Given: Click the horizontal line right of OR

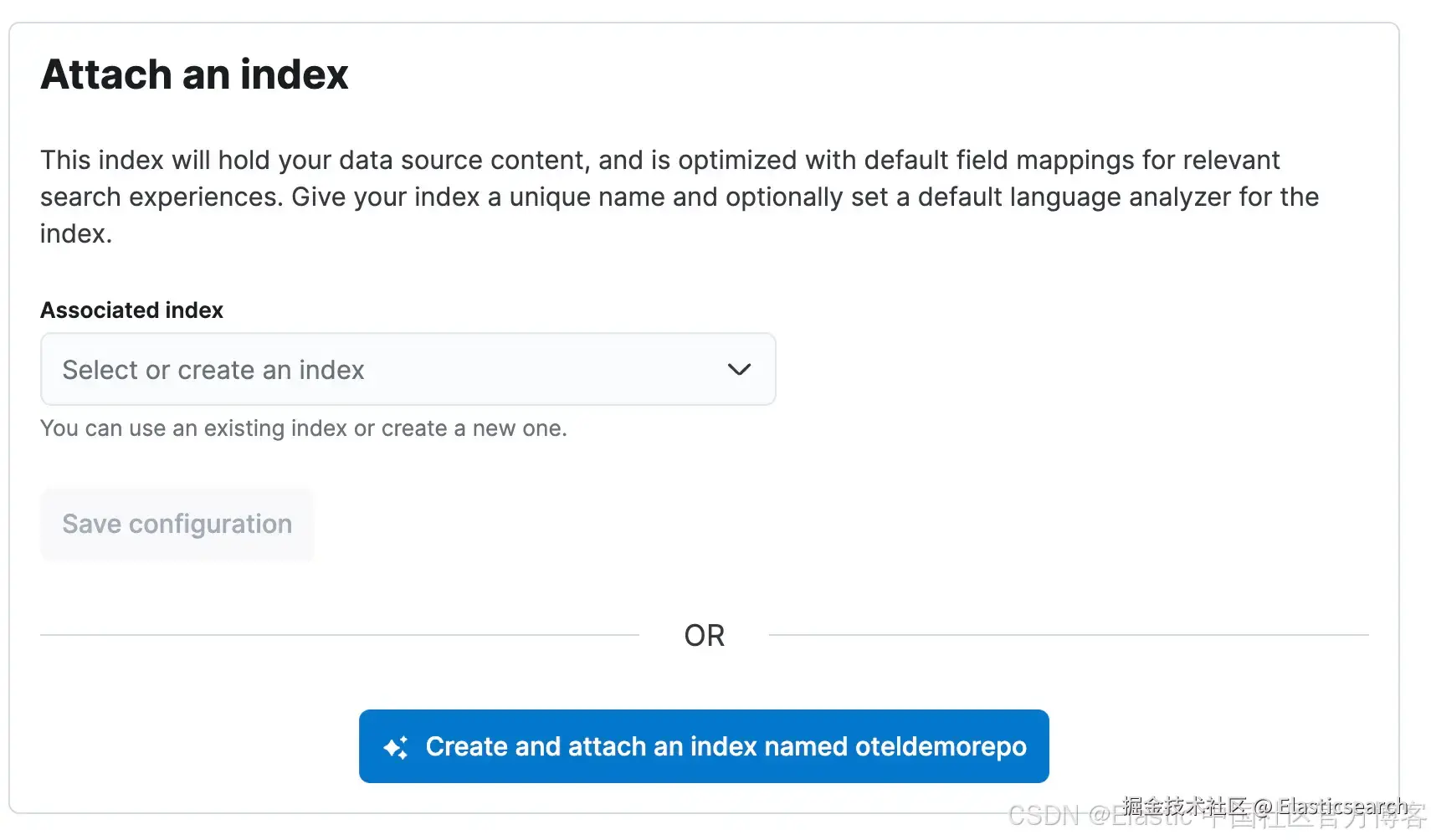Looking at the screenshot, I should click(x=1069, y=635).
